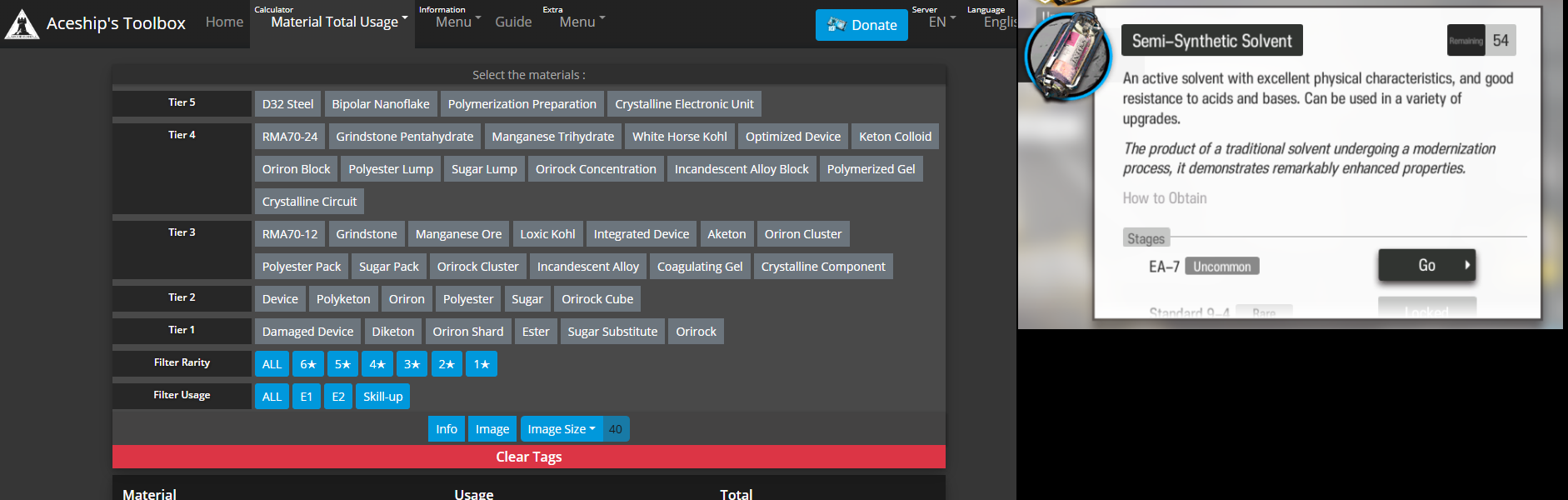Viewport: 1568px width, 500px height.
Task: Select Sugar Substitute material
Action: (x=612, y=332)
